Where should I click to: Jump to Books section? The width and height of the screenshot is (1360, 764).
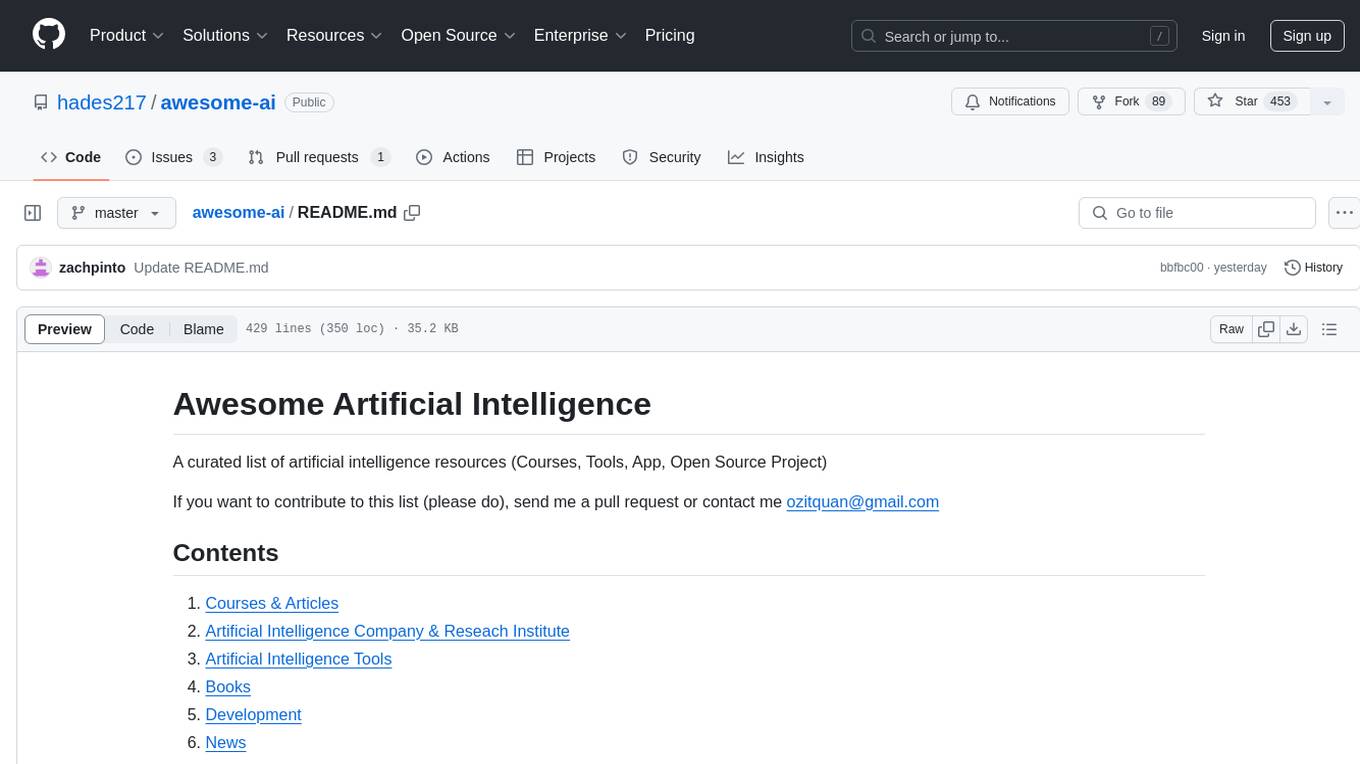[228, 687]
